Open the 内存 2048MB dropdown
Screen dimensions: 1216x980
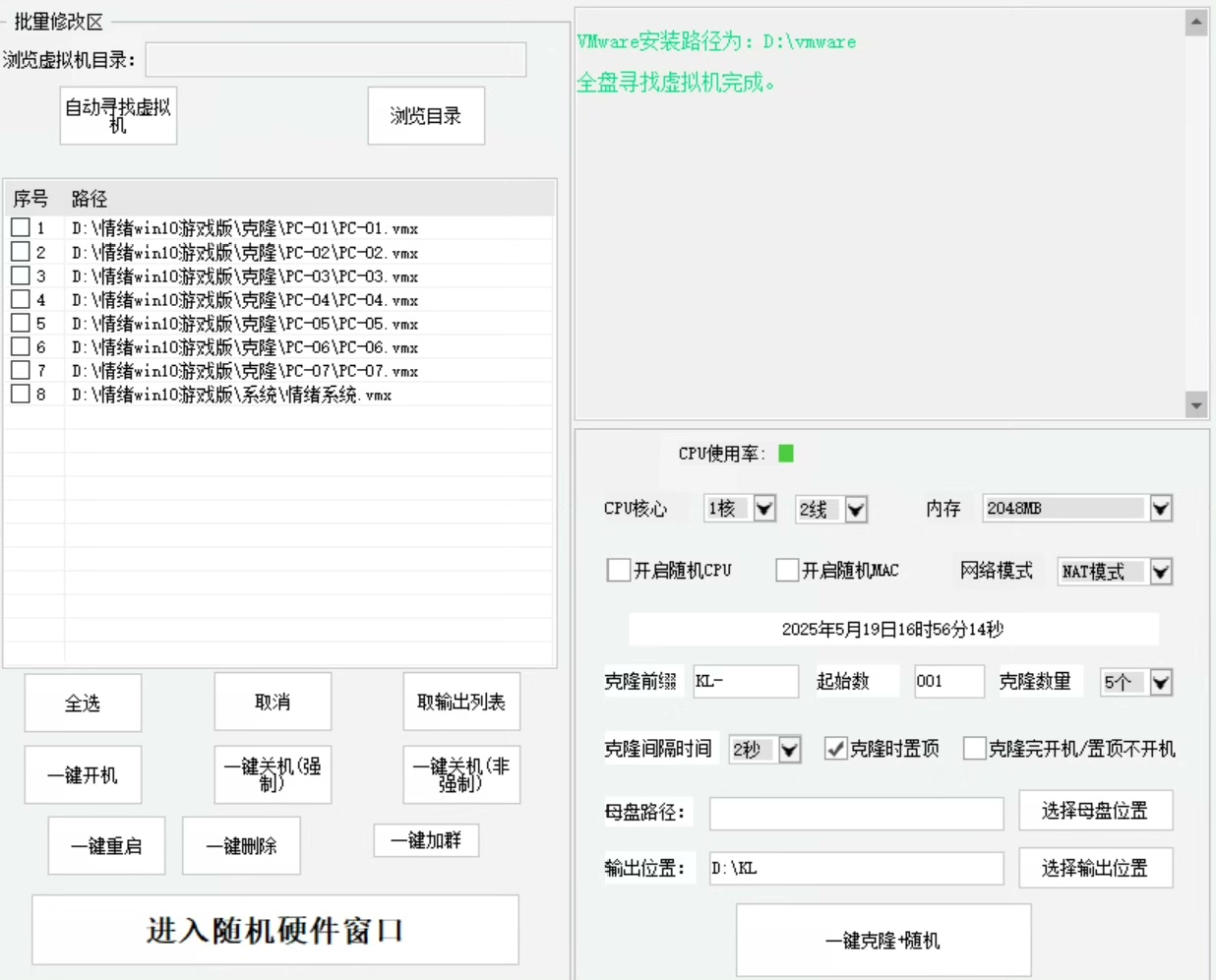(1161, 509)
